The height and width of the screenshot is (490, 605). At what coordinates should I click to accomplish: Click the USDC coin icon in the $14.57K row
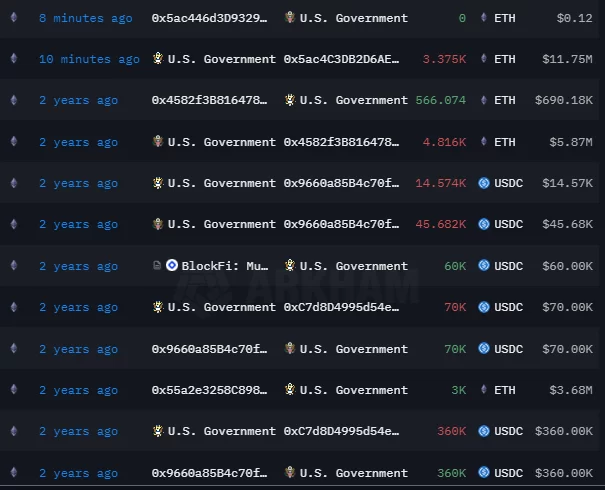point(484,183)
